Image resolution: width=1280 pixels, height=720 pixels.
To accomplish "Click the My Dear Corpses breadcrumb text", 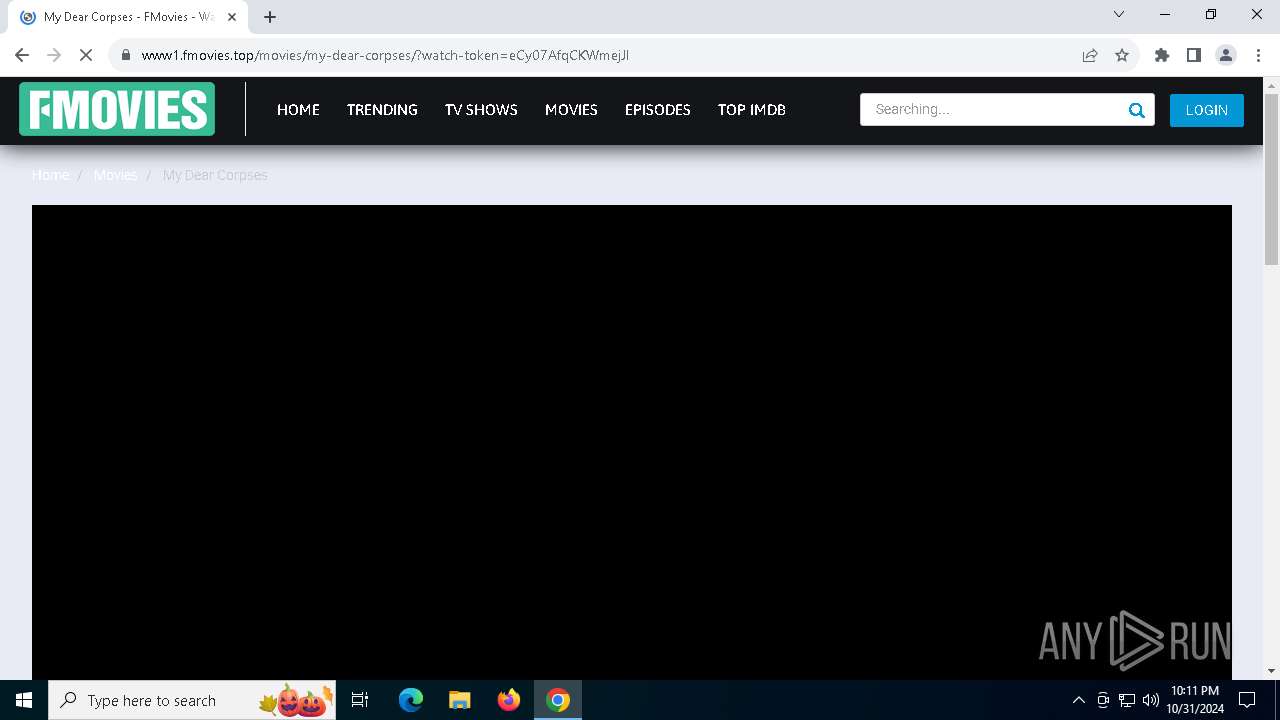I will [x=215, y=175].
